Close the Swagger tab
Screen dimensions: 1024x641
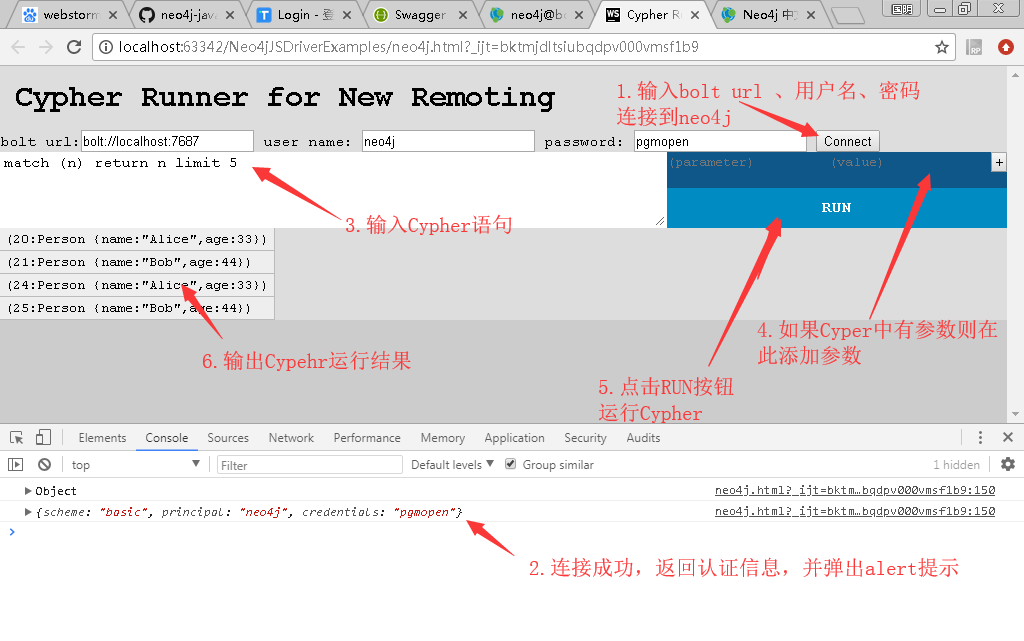(463, 14)
